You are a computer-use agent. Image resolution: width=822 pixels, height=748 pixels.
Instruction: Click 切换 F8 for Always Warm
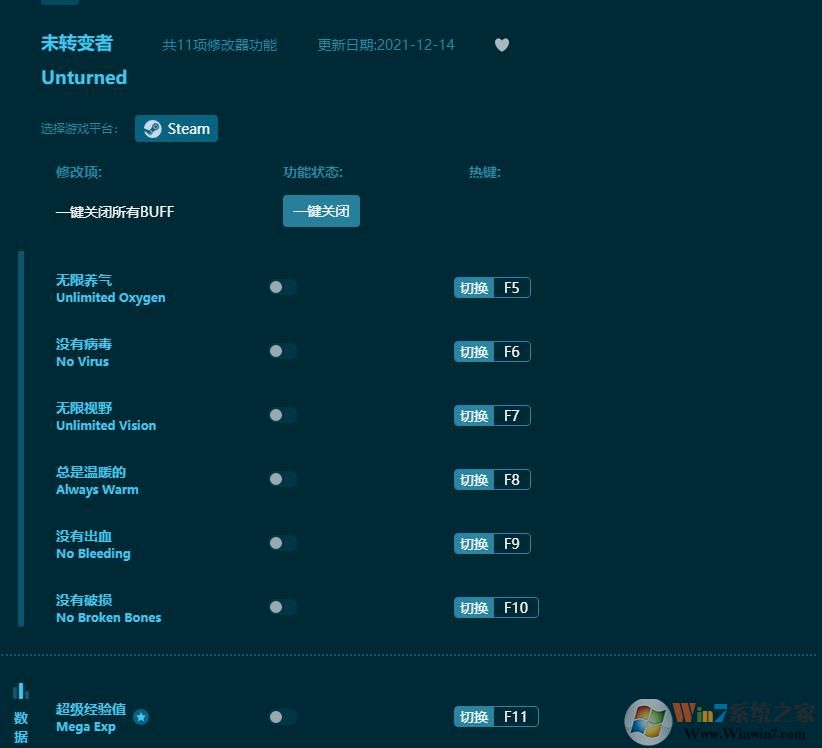point(491,479)
